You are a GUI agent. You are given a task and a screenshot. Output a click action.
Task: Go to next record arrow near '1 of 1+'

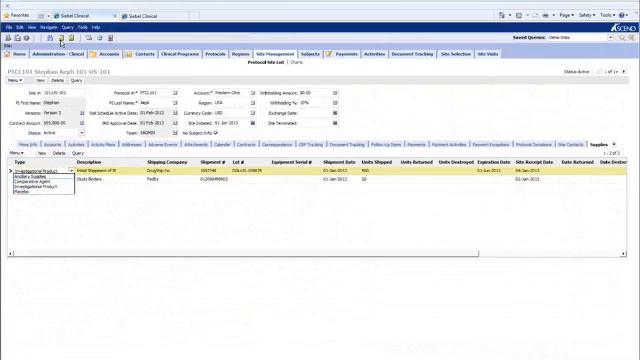624,71
